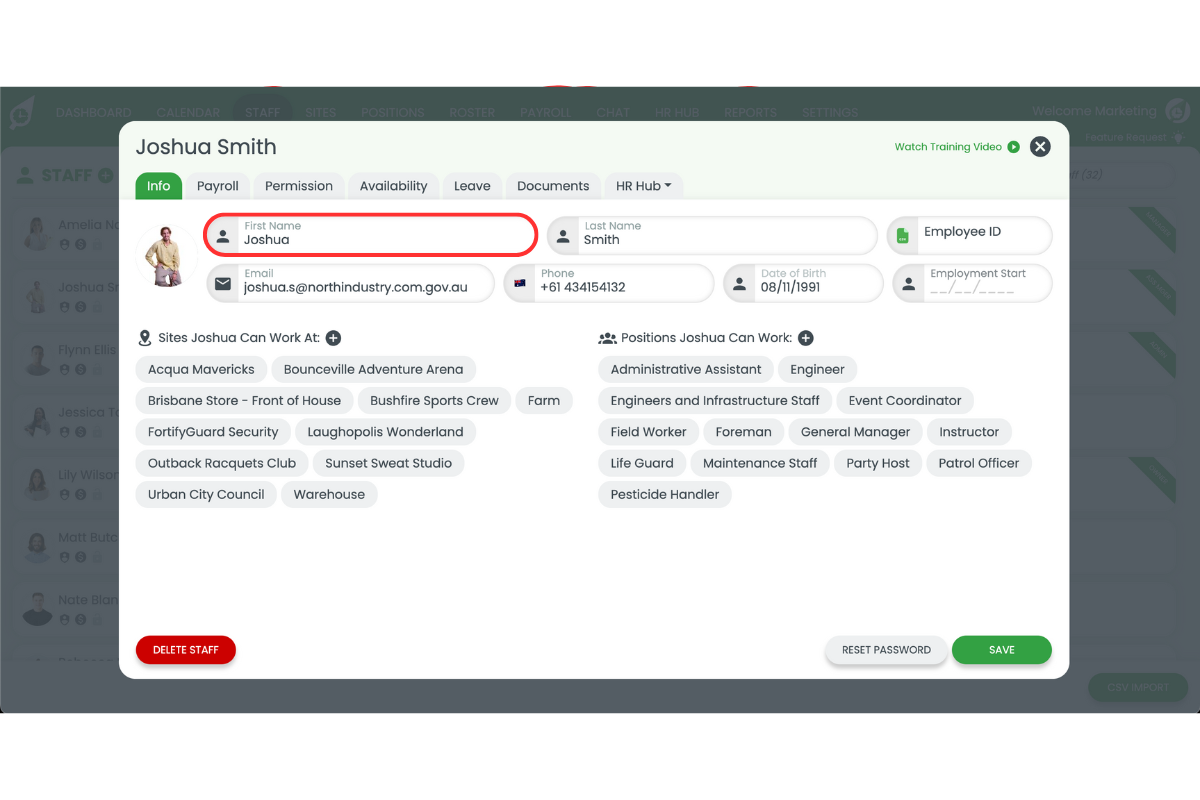Click the lock icon under Amelia's name

(97, 244)
